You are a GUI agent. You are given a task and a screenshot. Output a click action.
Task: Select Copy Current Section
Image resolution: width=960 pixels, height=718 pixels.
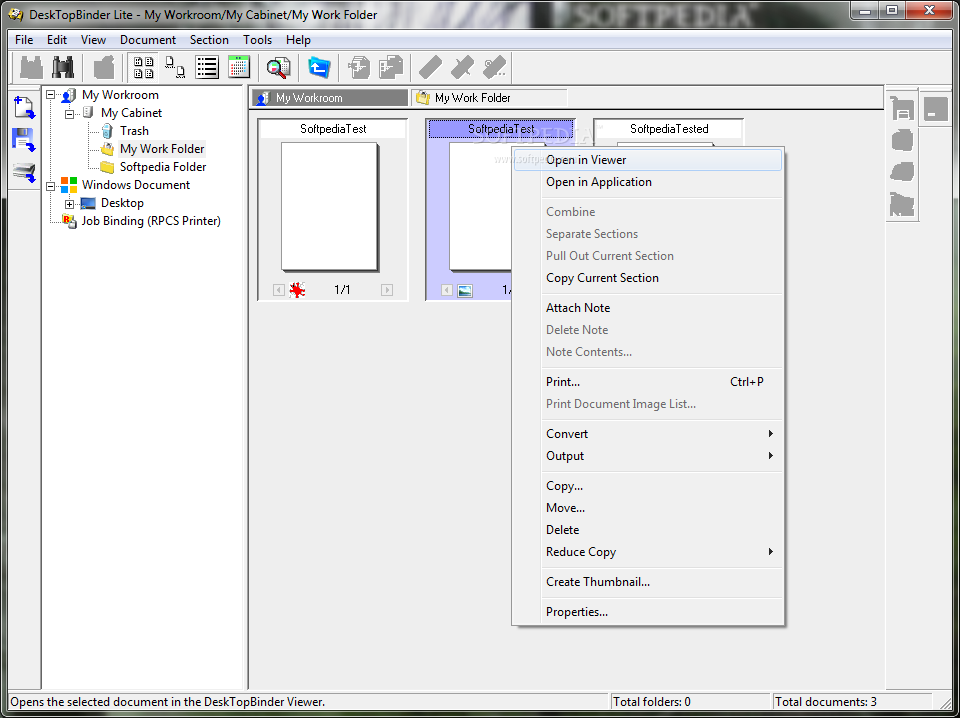coord(648,279)
